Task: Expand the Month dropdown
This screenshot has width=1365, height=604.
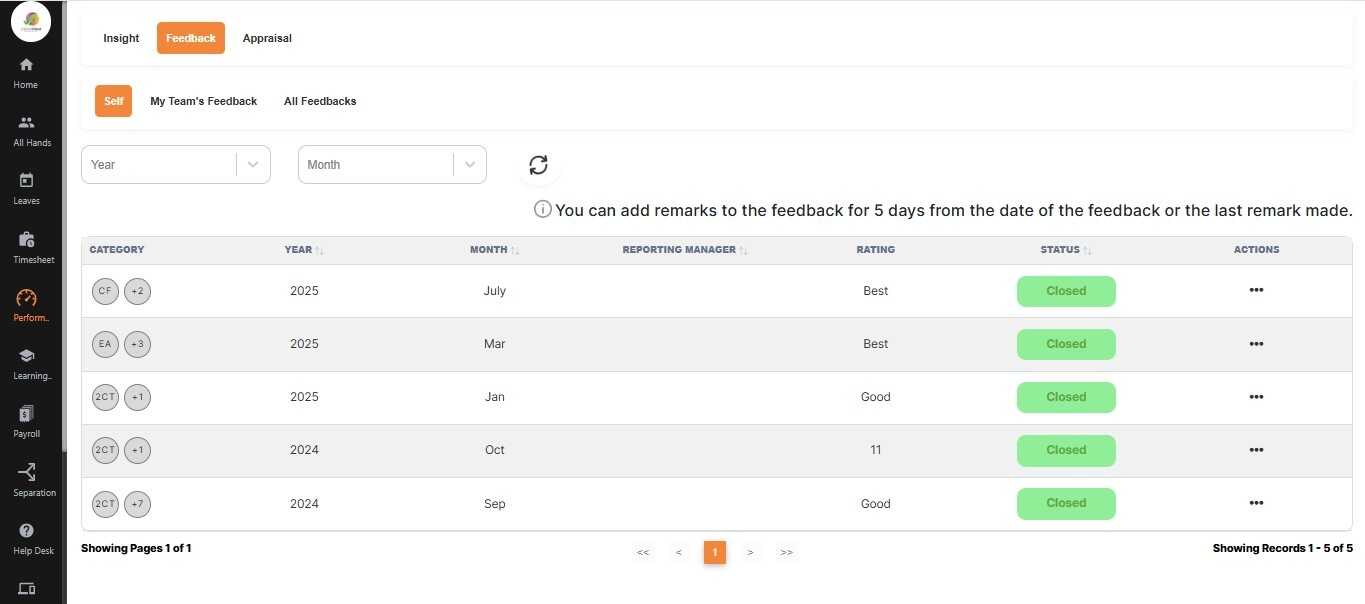Action: point(470,165)
